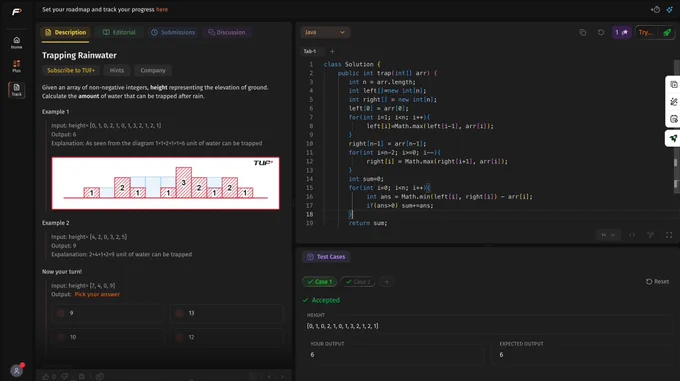680x381 pixels.
Task: Switch to the Discussion tab
Action: [227, 33]
